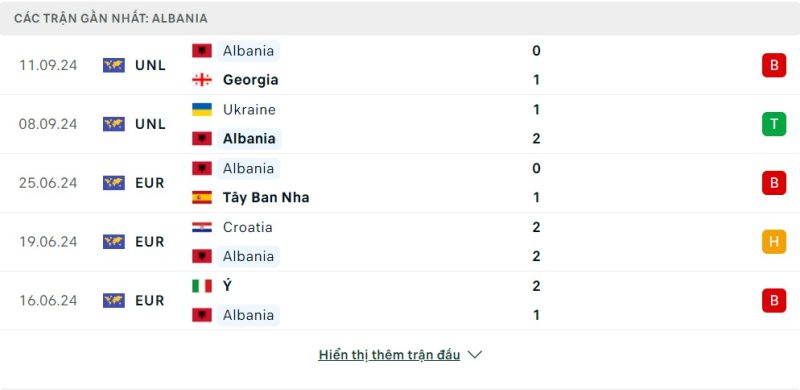800x390 pixels.
Task: Click the Italy flag next to Ý
Action: pos(202,286)
